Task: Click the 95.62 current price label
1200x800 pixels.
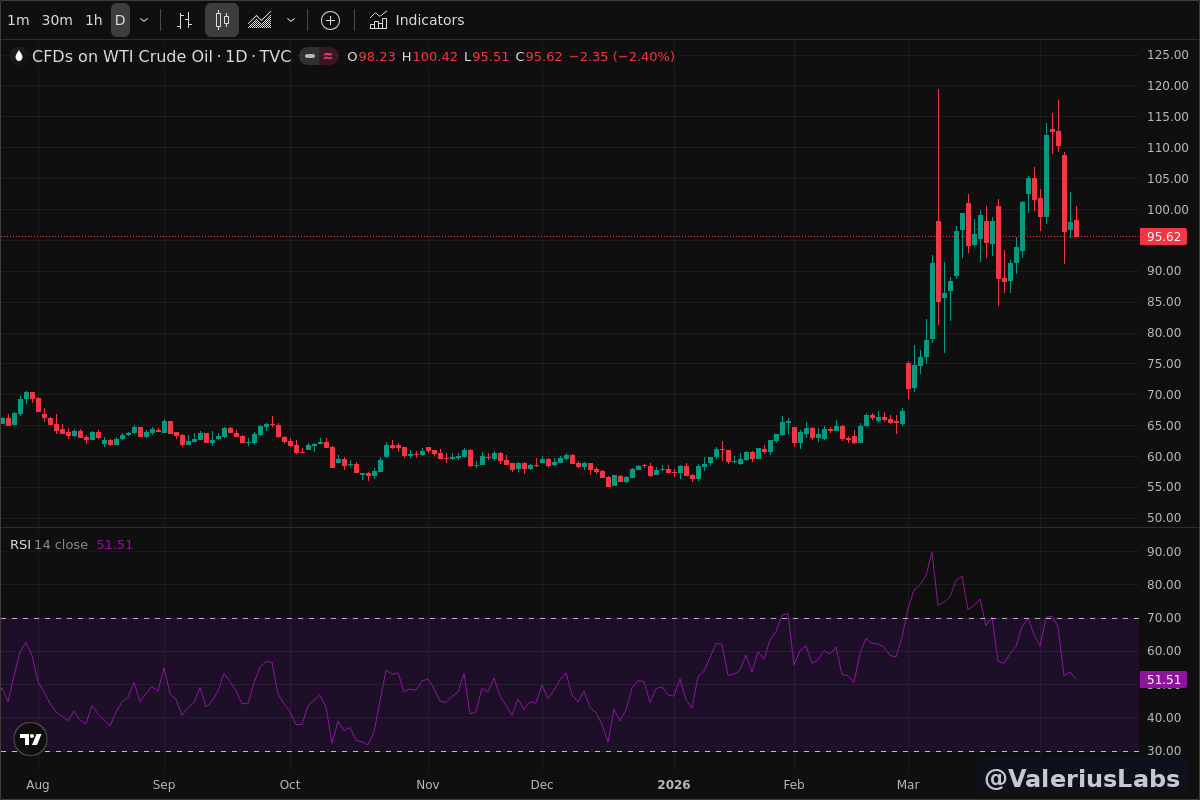Action: coord(1163,237)
